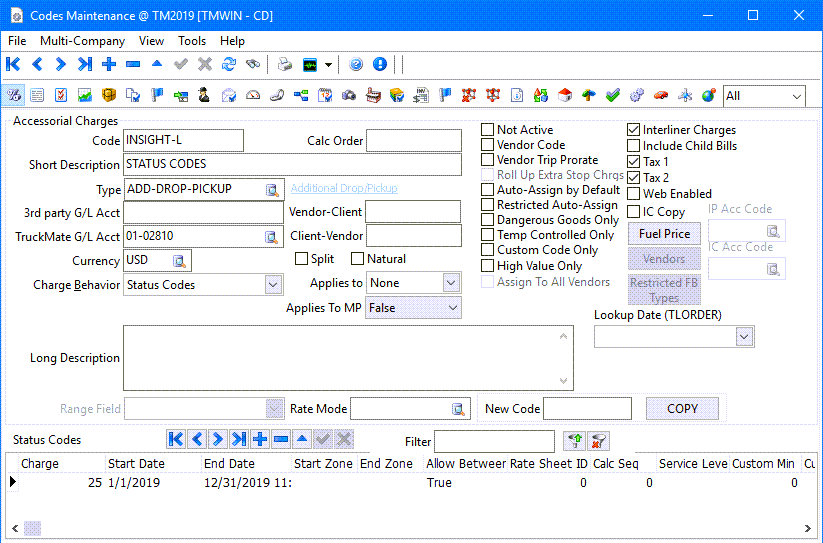Click in the Filter text field
The image size is (823, 543).
(494, 441)
